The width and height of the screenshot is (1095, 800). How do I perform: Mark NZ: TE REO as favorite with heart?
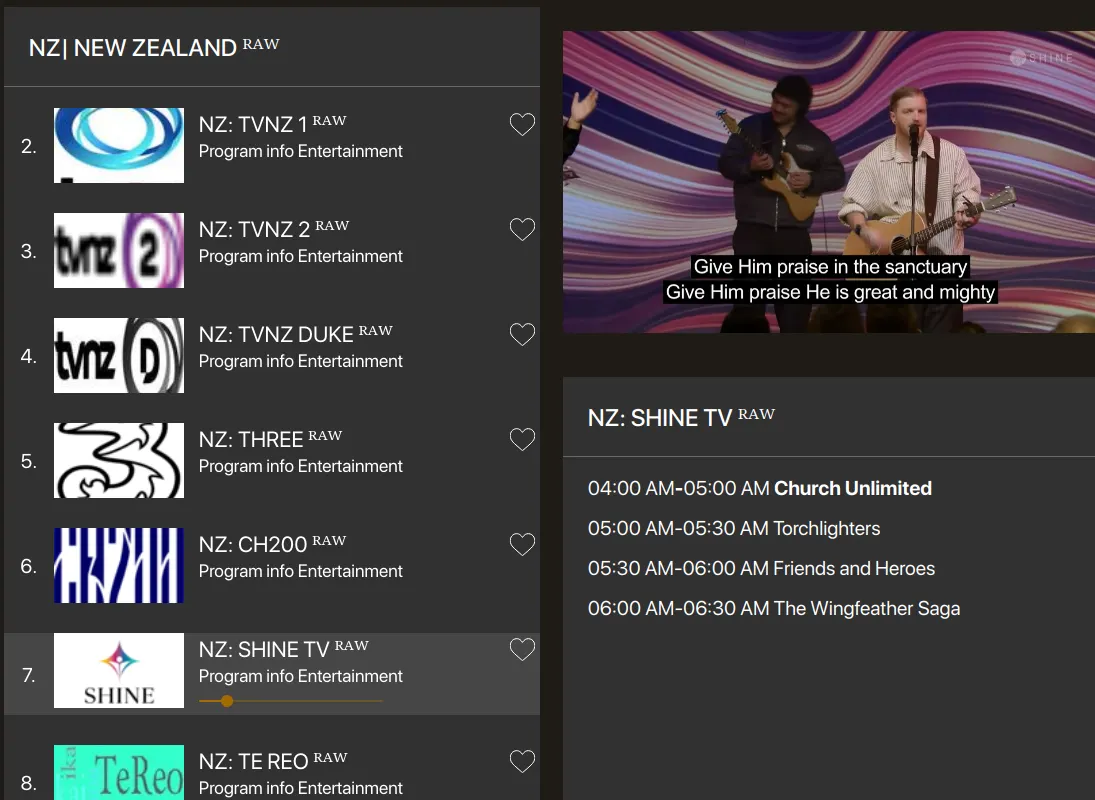click(522, 761)
